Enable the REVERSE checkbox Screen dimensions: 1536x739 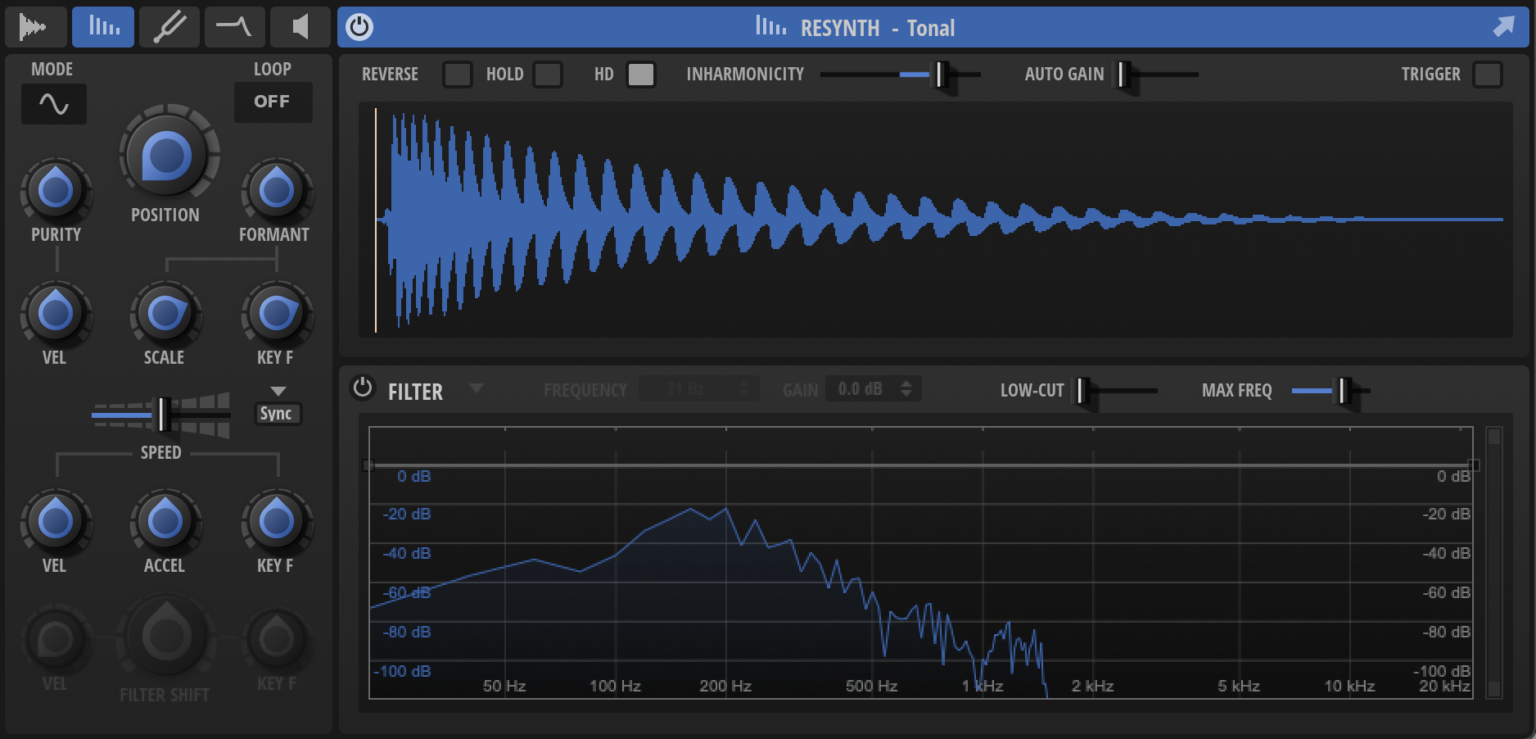(x=458, y=74)
